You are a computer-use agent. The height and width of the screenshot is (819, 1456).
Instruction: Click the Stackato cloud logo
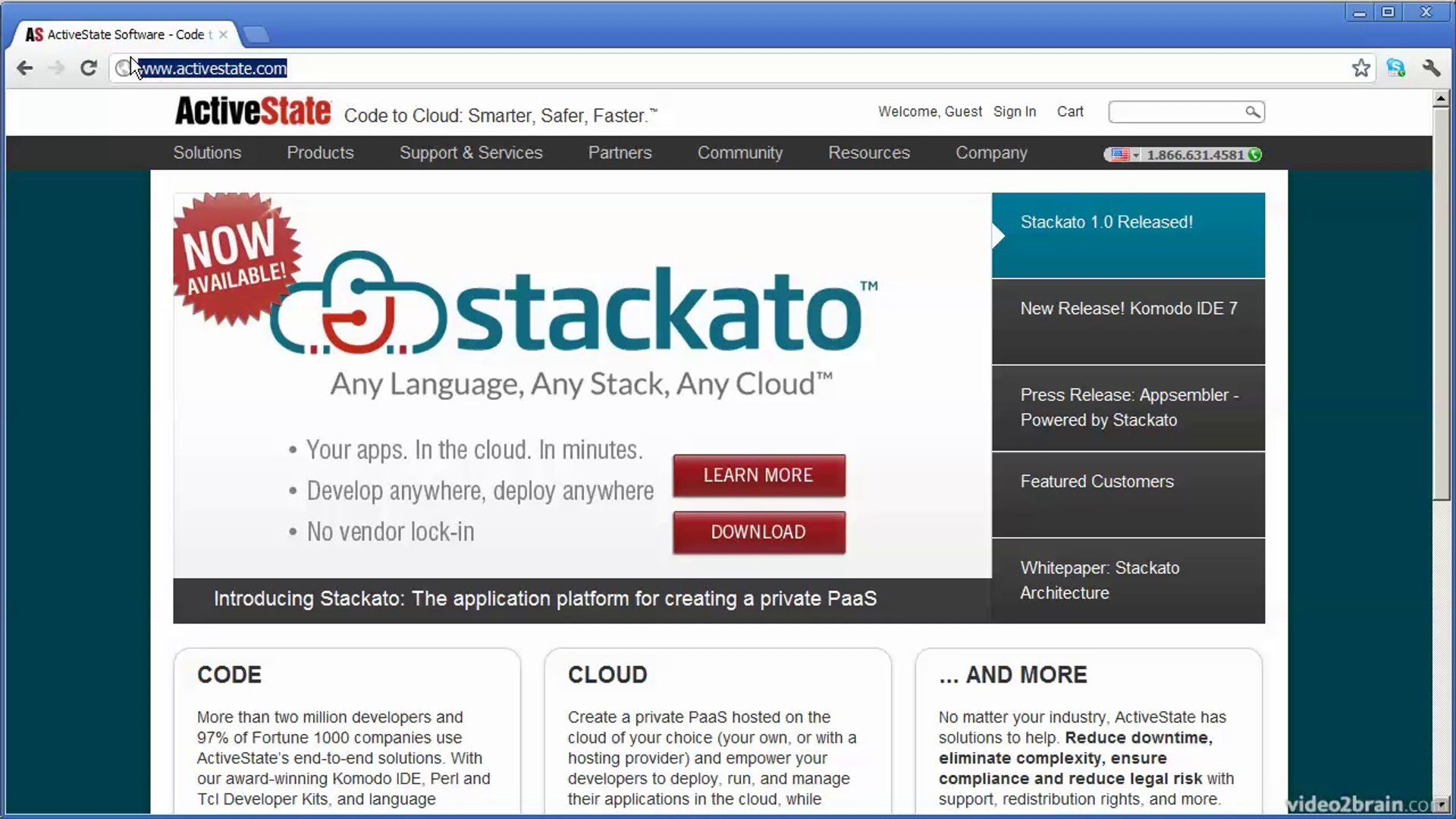point(358,303)
